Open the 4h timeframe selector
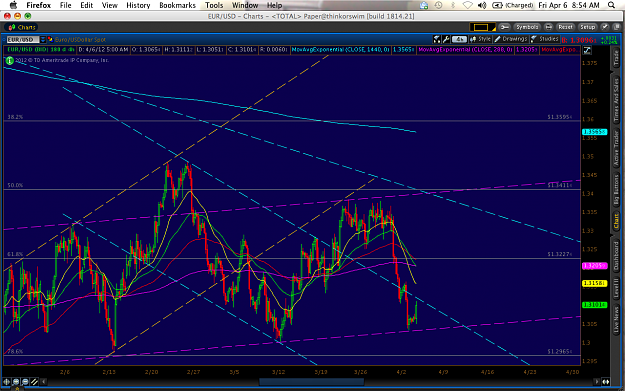625x391 pixels. coord(459,39)
